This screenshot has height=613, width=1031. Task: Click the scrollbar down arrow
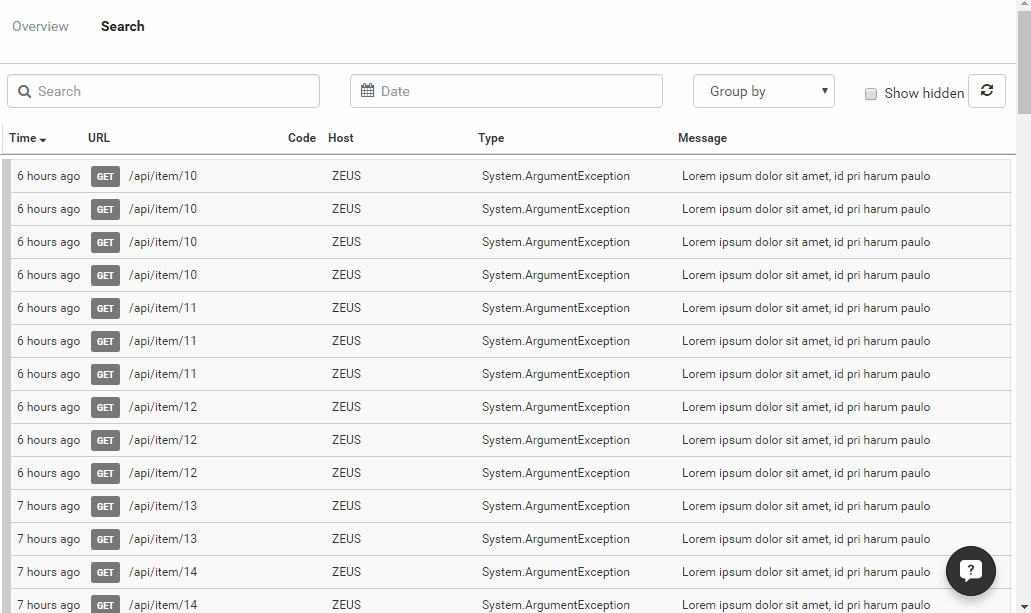coord(1024,606)
